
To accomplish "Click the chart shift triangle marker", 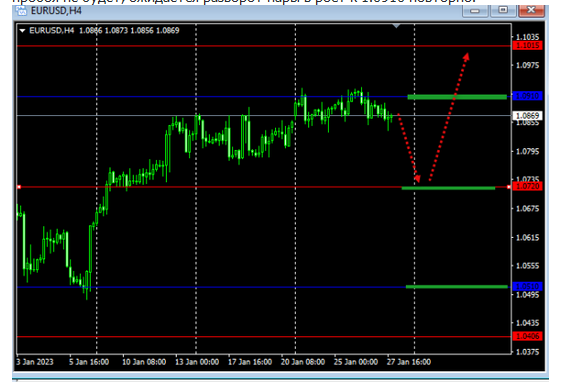I will click(396, 26).
